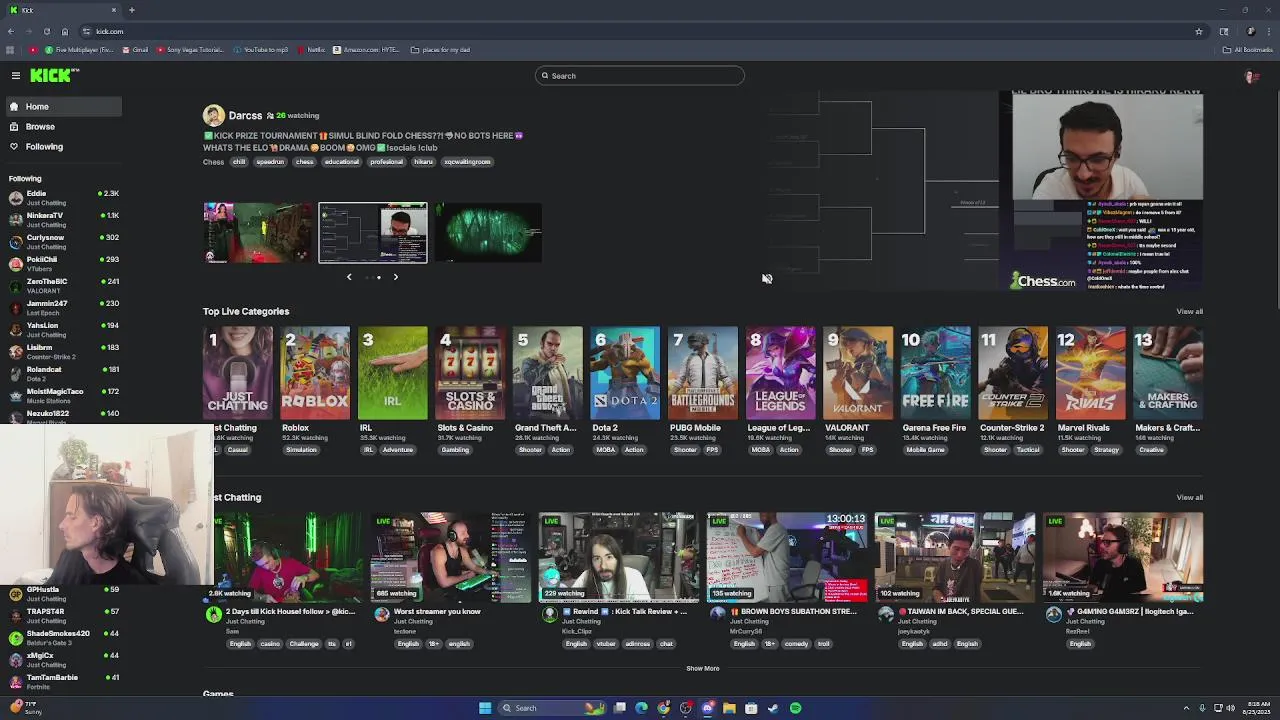This screenshot has width=1280, height=720.
Task: Open NinkeraTV in the Following list
Action: coord(62,219)
